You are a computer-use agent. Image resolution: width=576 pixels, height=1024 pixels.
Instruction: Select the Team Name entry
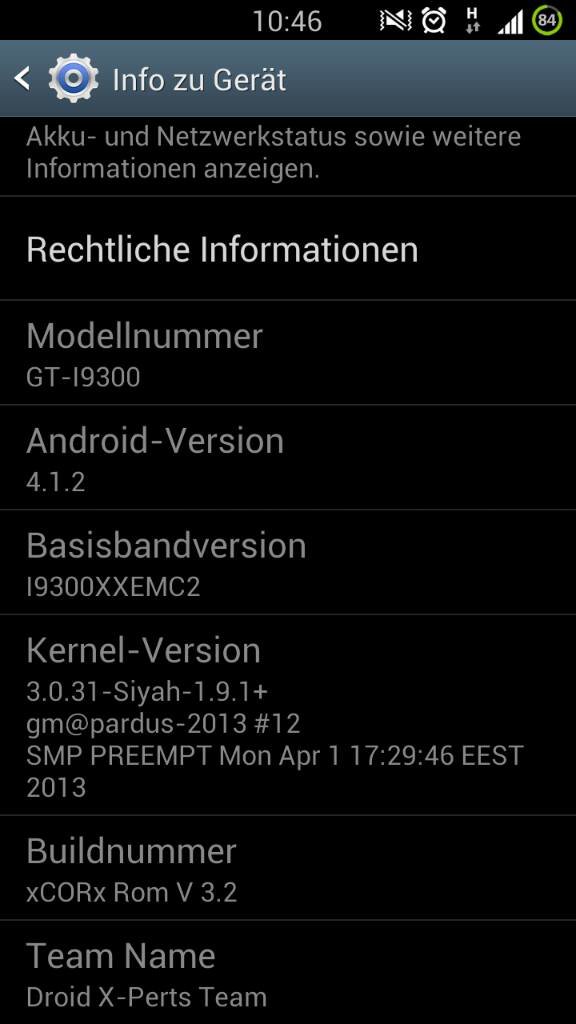(288, 972)
